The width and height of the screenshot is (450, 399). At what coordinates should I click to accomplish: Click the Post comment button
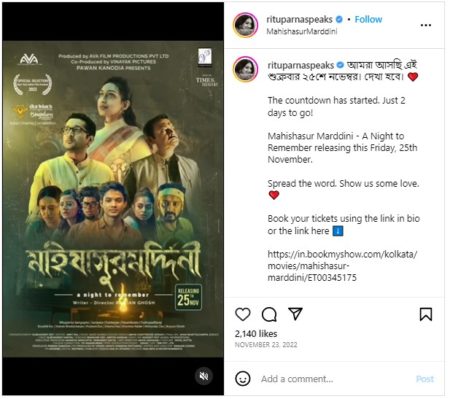coord(425,379)
